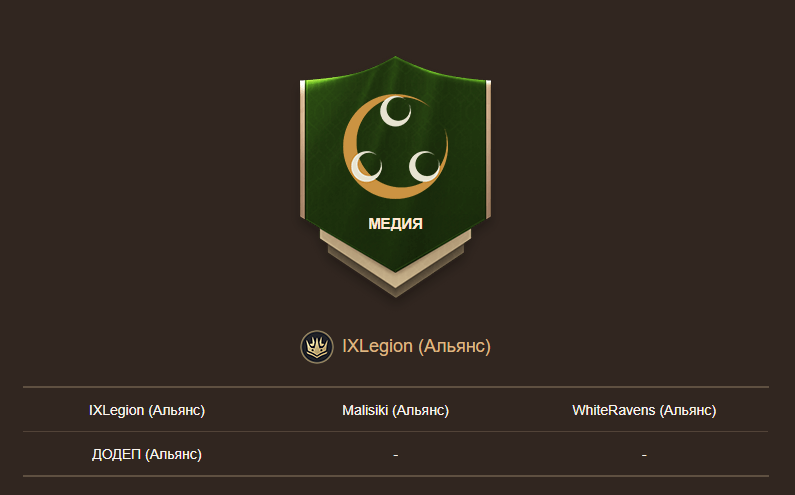Click the empty dash cell under Malisiki
The height and width of the screenshot is (495, 795).
[395, 455]
